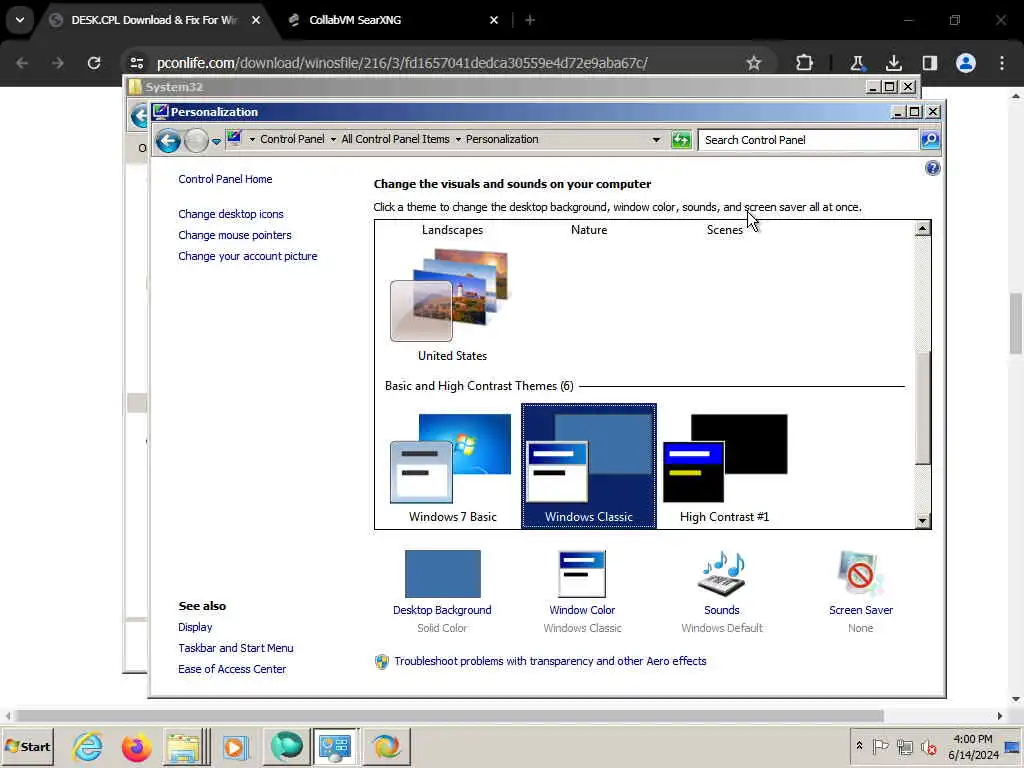Open Change desktop icons link
The height and width of the screenshot is (768, 1024).
tap(231, 214)
